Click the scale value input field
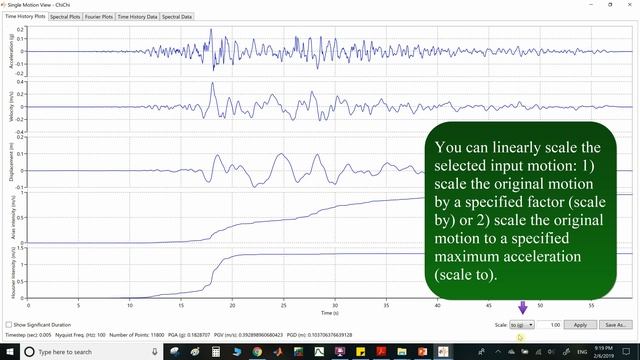Image resolution: width=640 pixels, height=360 pixels. click(549, 325)
